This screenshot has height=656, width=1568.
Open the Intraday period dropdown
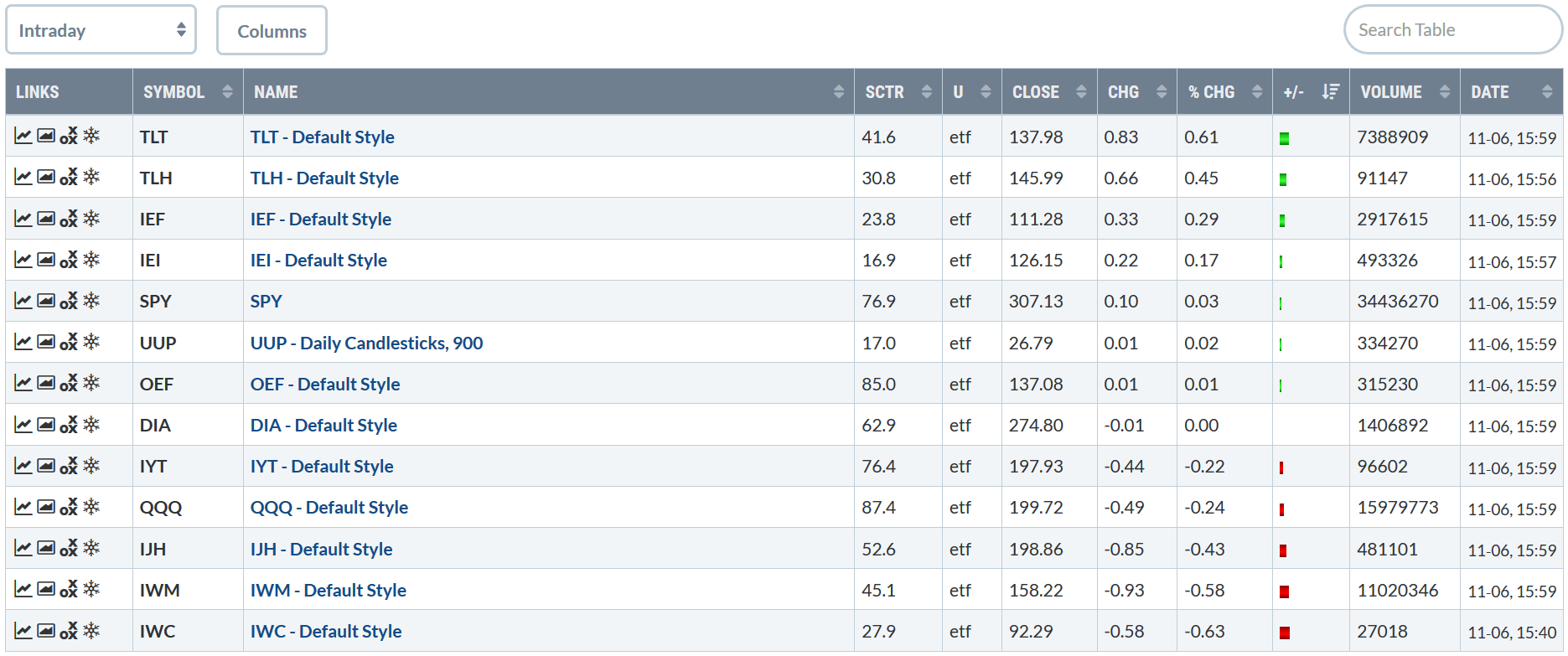tap(101, 30)
